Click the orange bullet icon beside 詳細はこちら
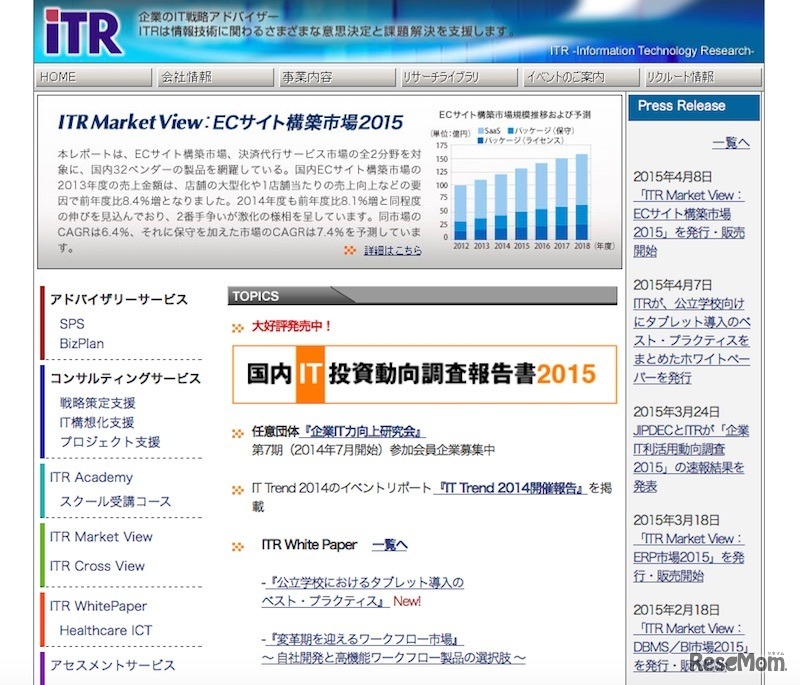 click(350, 250)
